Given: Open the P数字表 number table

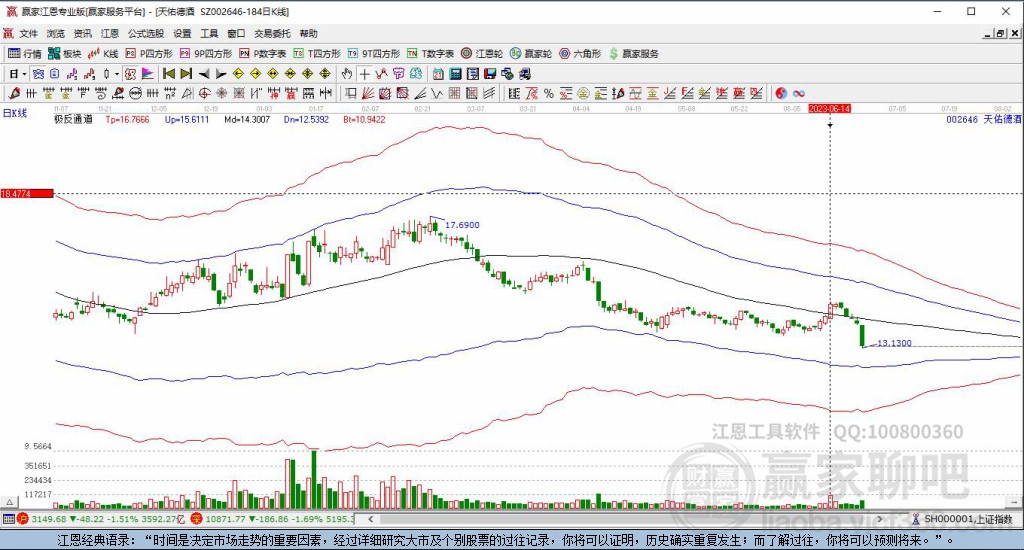Looking at the screenshot, I should coord(263,54).
